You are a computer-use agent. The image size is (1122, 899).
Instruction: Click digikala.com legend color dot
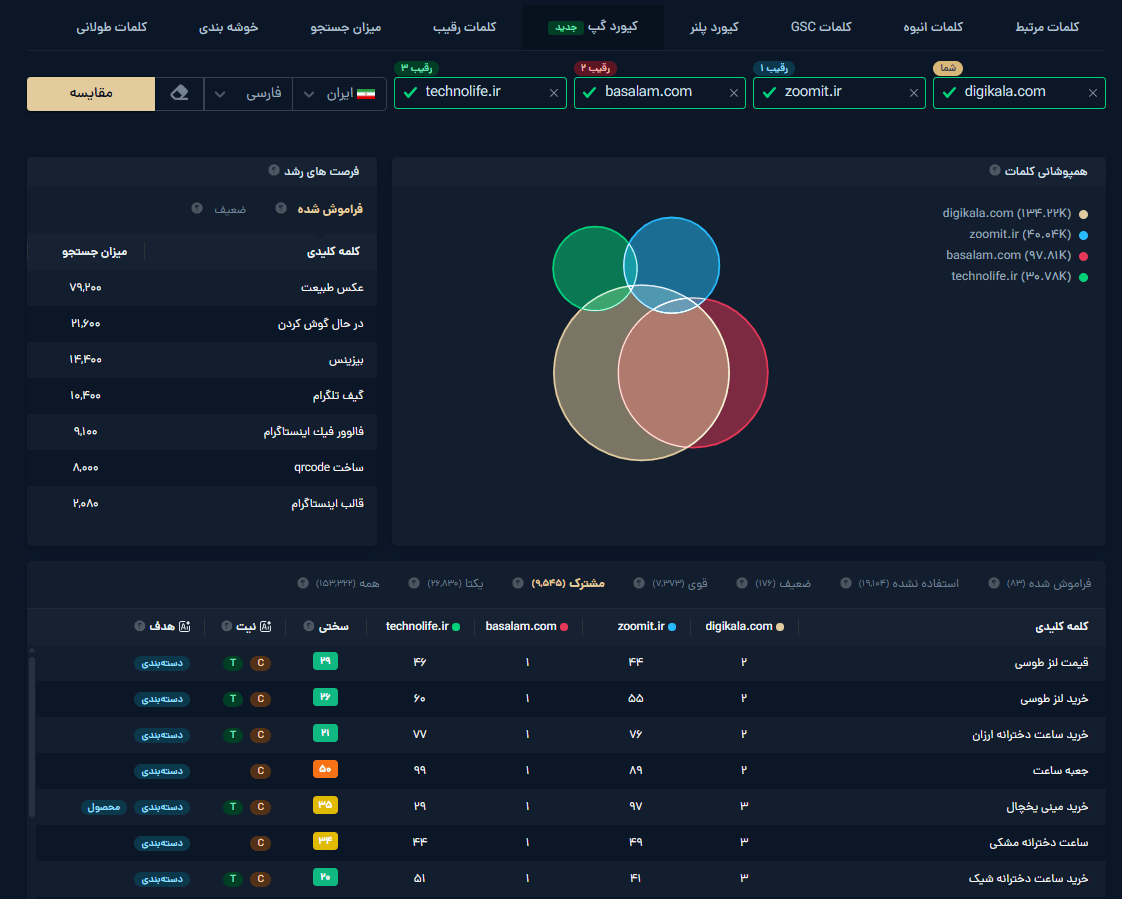[1083, 214]
